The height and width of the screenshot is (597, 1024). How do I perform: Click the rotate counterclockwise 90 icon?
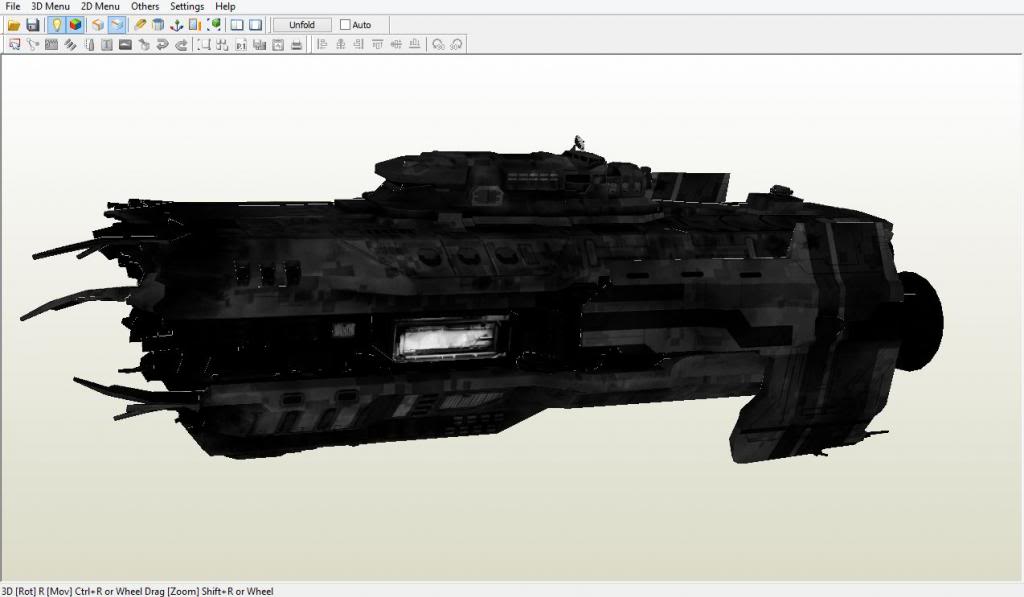(x=438, y=44)
